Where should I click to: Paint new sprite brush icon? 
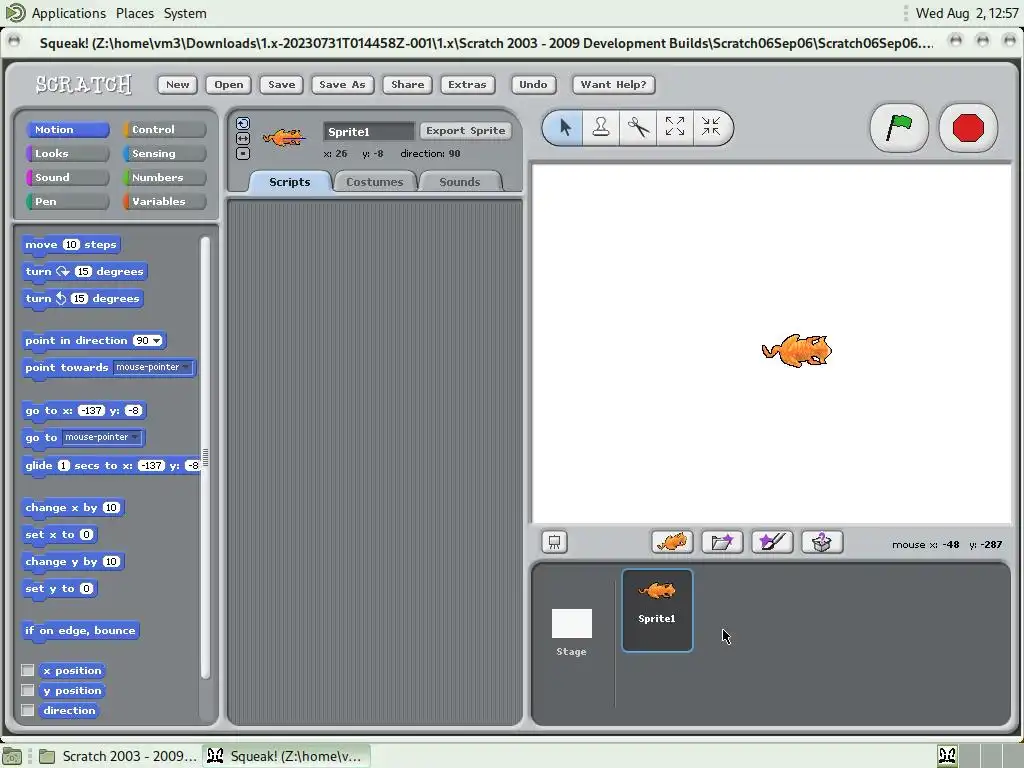pos(773,542)
